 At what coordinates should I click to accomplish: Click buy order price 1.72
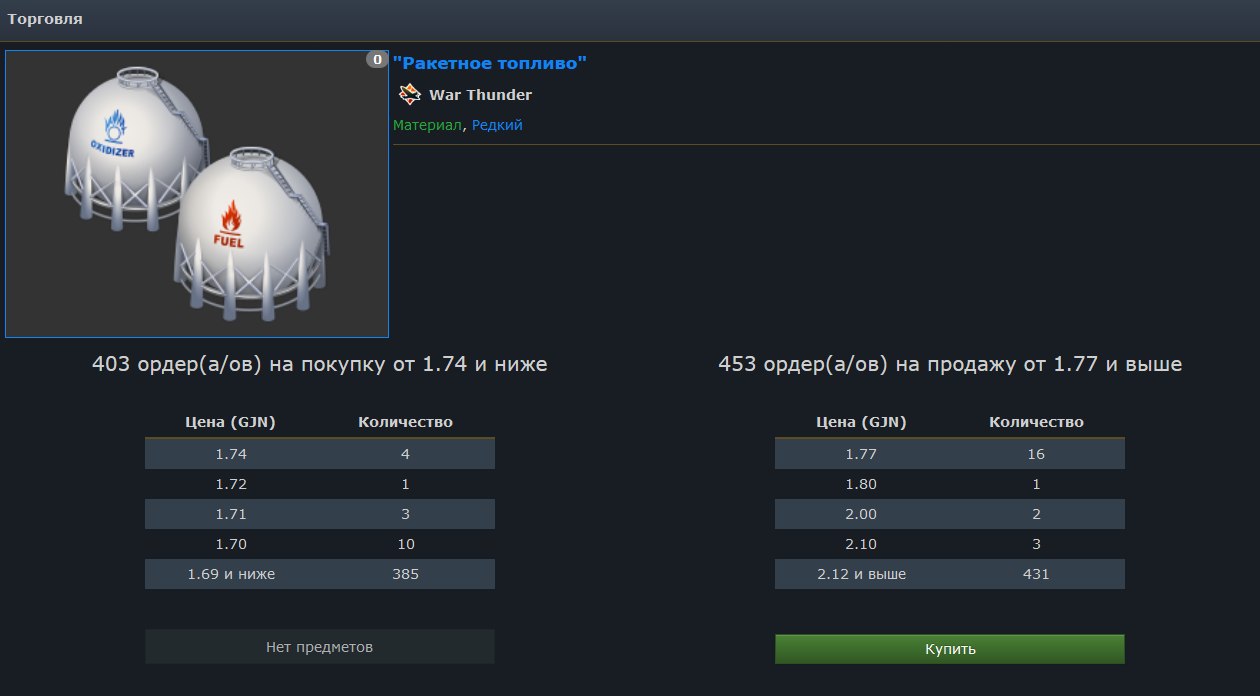(x=231, y=484)
